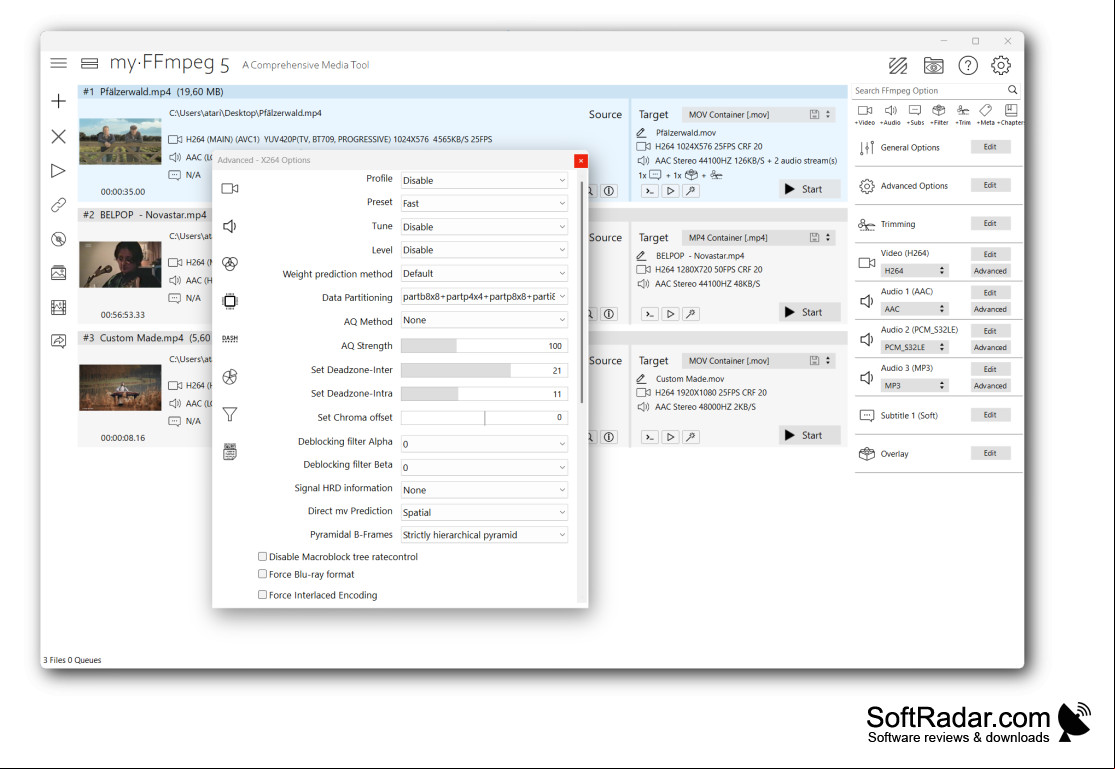The height and width of the screenshot is (769, 1115).
Task: Click the wand icon for BELPOP target
Action: coord(690,314)
